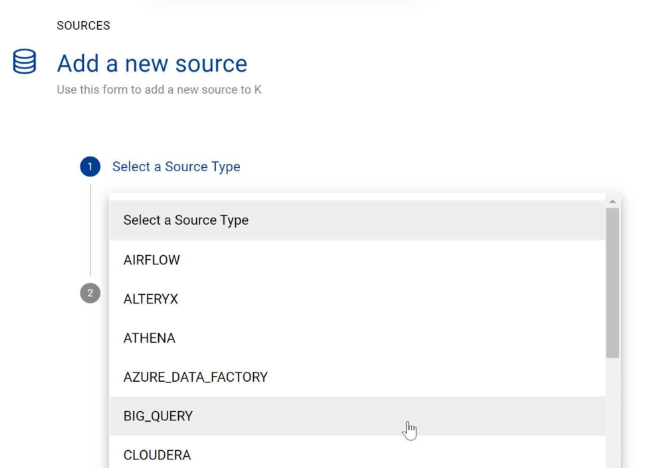This screenshot has width=658, height=468.
Task: Click the database stack icon beside the heading
Action: click(x=24, y=62)
